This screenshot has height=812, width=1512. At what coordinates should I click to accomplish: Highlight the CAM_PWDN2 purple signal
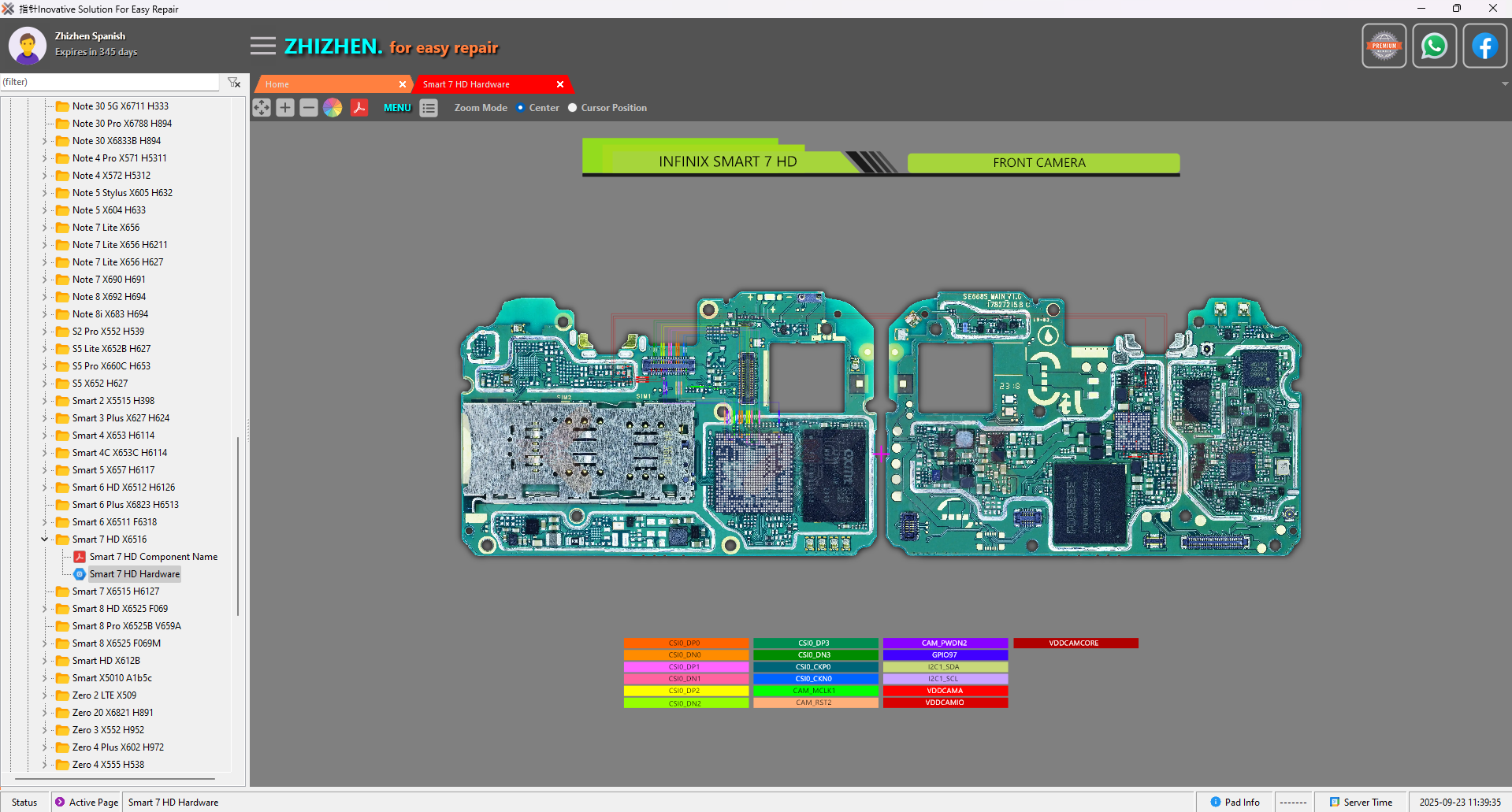pyautogui.click(x=945, y=643)
